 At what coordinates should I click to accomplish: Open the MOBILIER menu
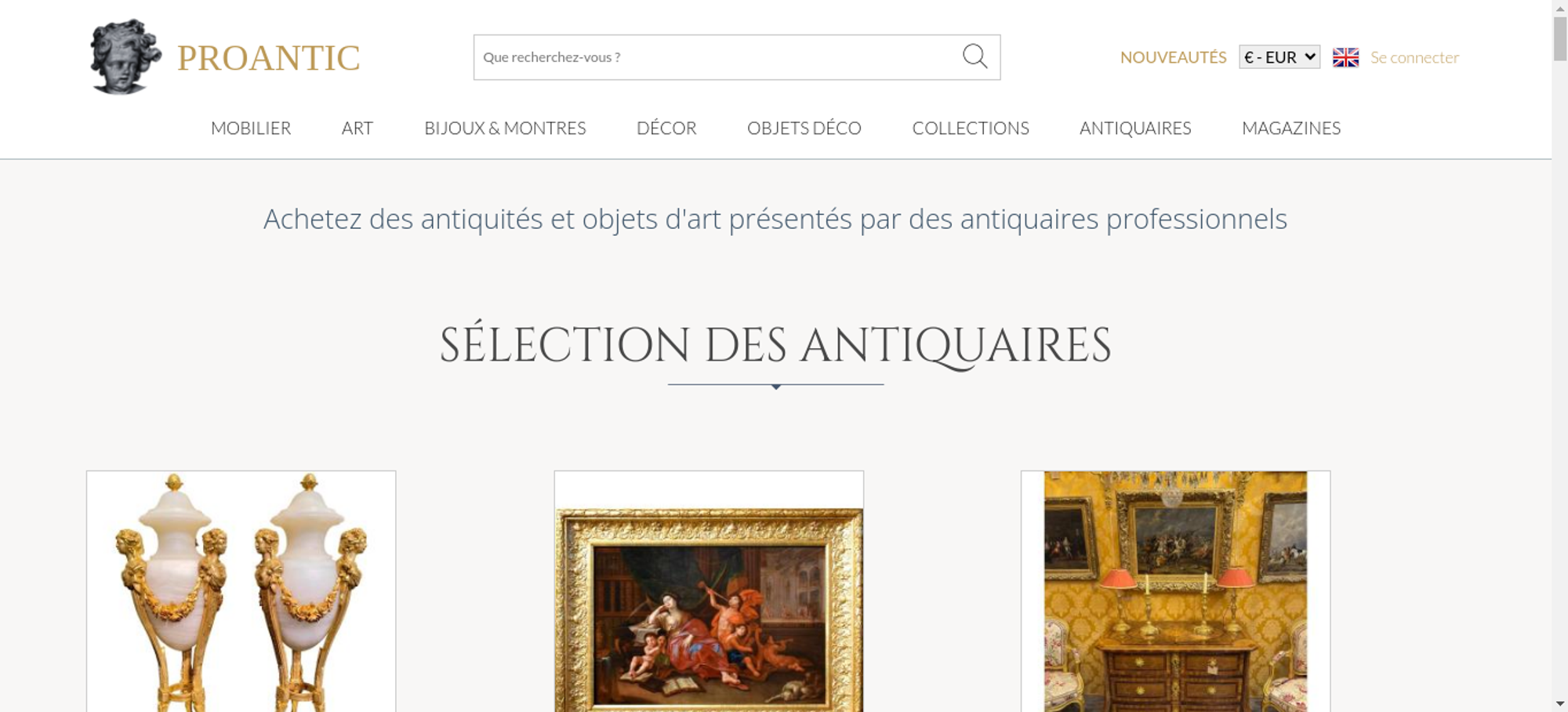click(x=251, y=128)
